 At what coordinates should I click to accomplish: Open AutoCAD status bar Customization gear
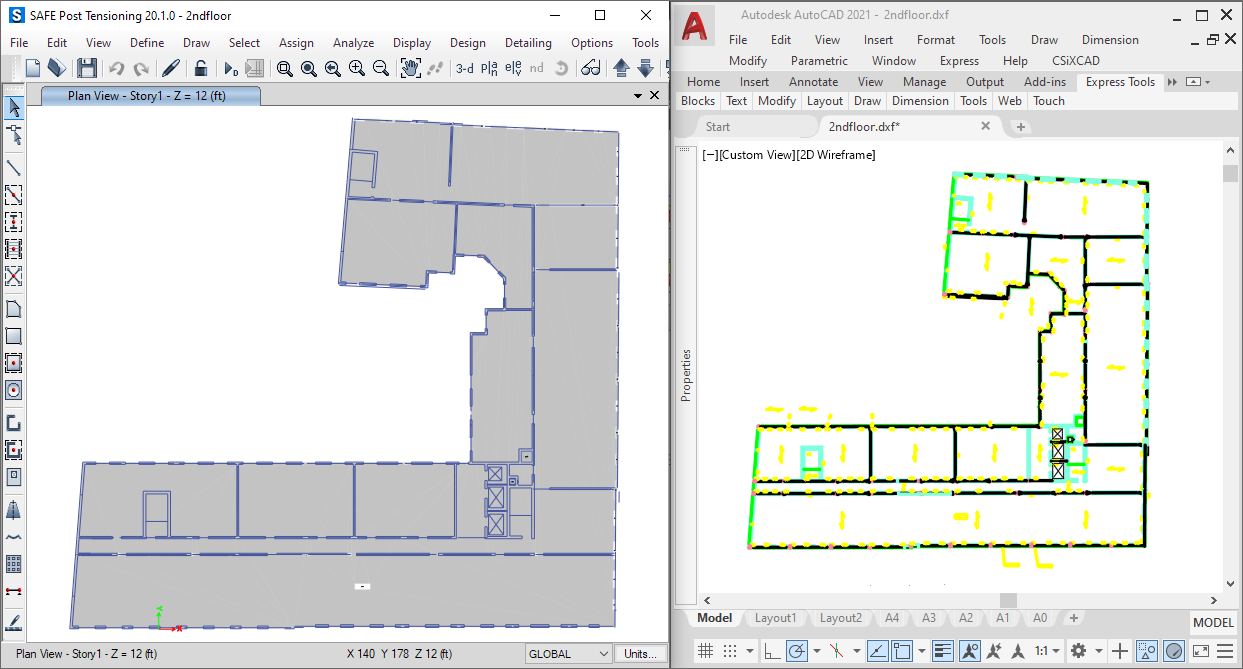pyautogui.click(x=1077, y=651)
